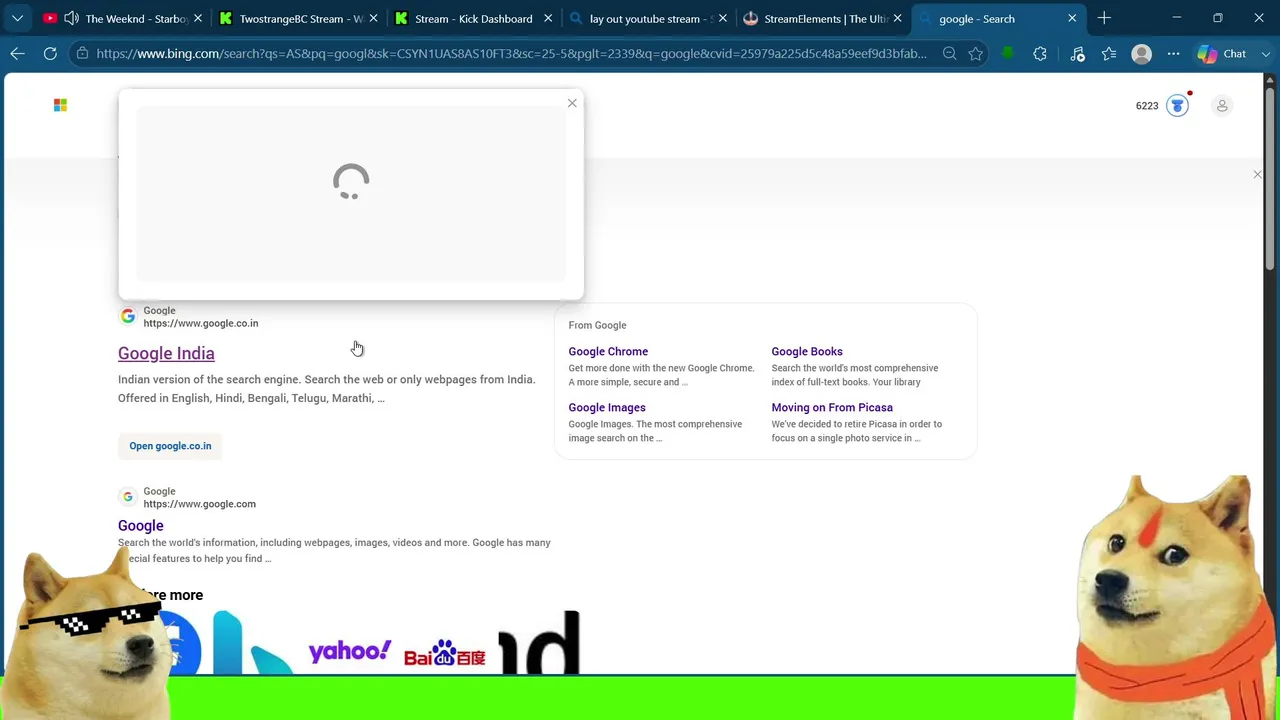Add this page to favorites
Screen dimensions: 1280x720
coord(976,54)
